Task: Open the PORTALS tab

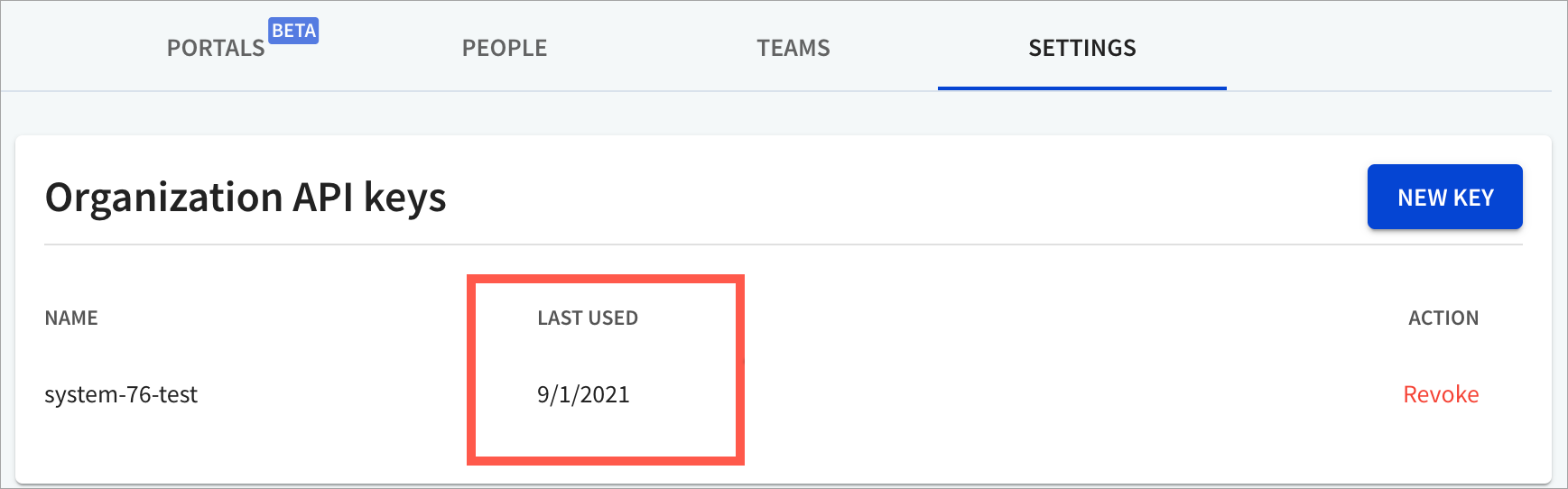Action: (x=216, y=48)
